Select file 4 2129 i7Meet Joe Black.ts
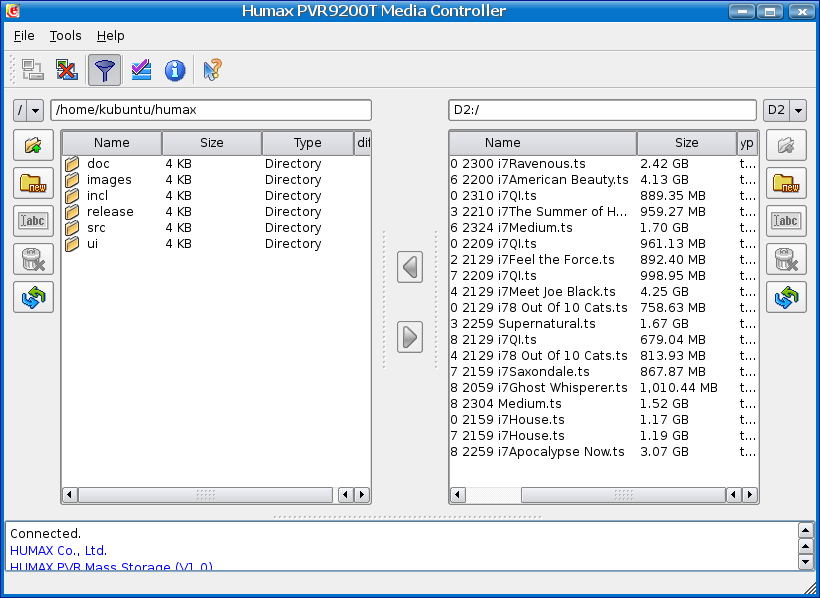The height and width of the screenshot is (598, 820). click(x=533, y=292)
